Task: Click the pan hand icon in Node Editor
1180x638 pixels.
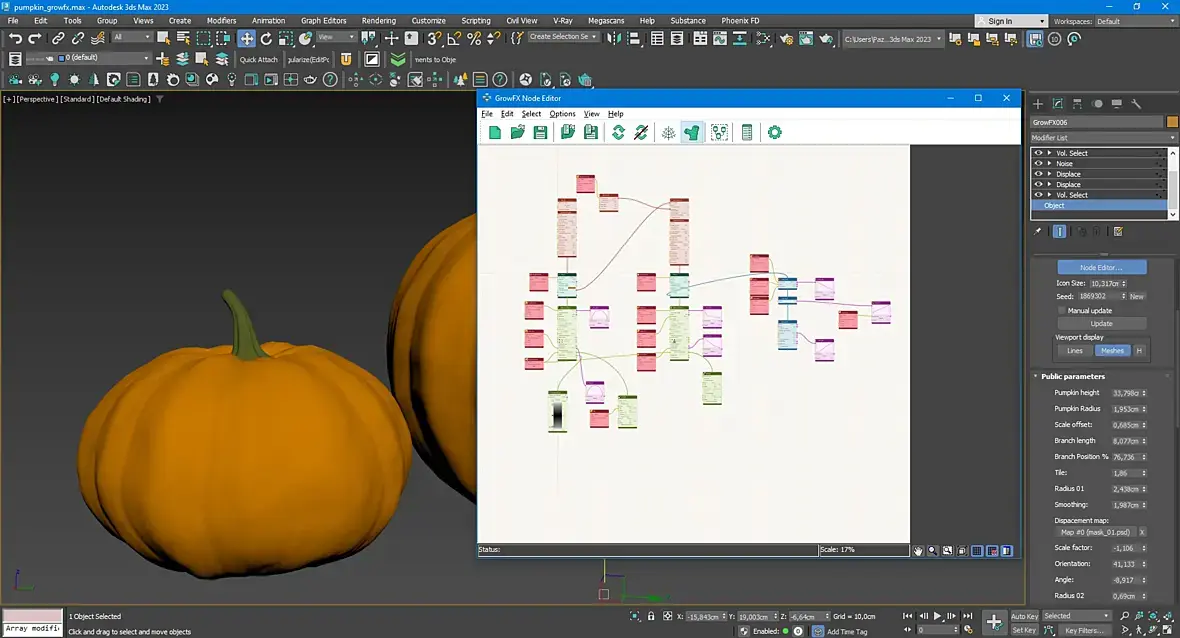Action: [x=918, y=551]
